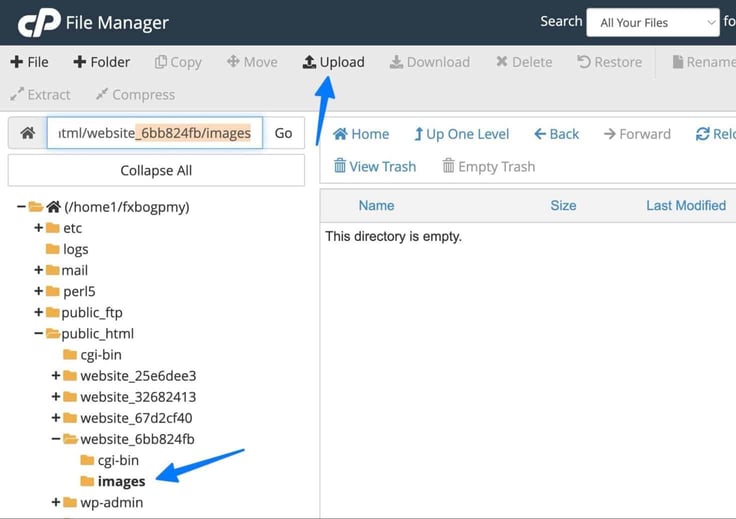
Task: Go to Home in file pane
Action: [361, 134]
